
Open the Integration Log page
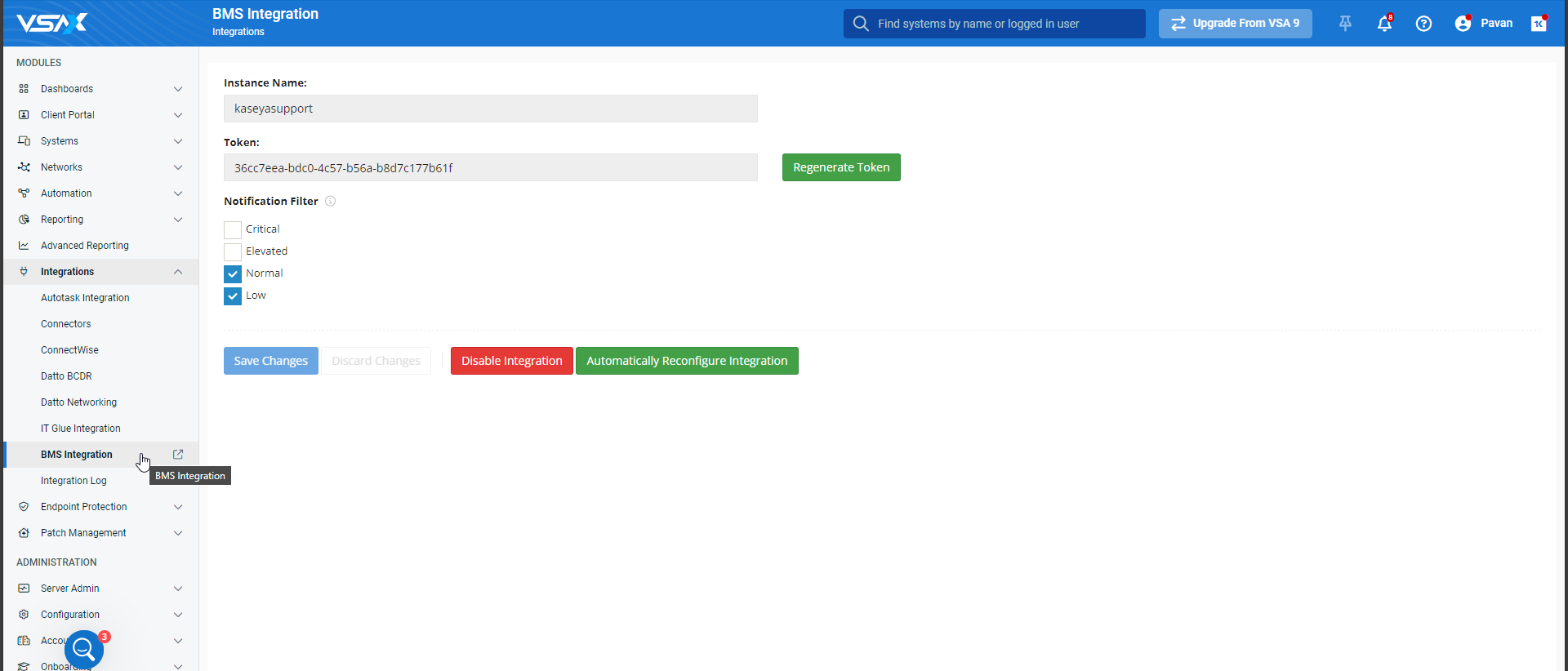point(73,481)
